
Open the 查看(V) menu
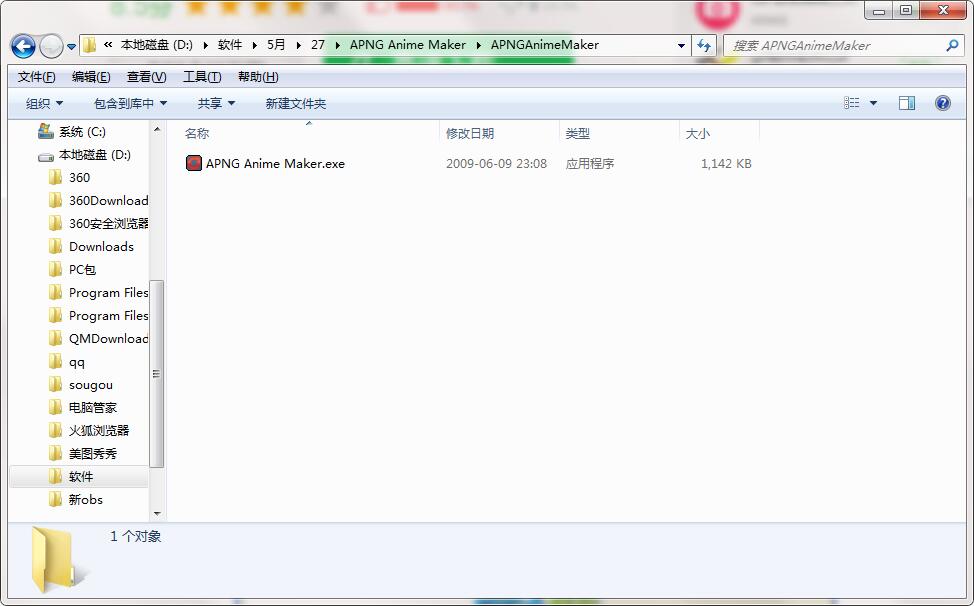click(x=147, y=77)
